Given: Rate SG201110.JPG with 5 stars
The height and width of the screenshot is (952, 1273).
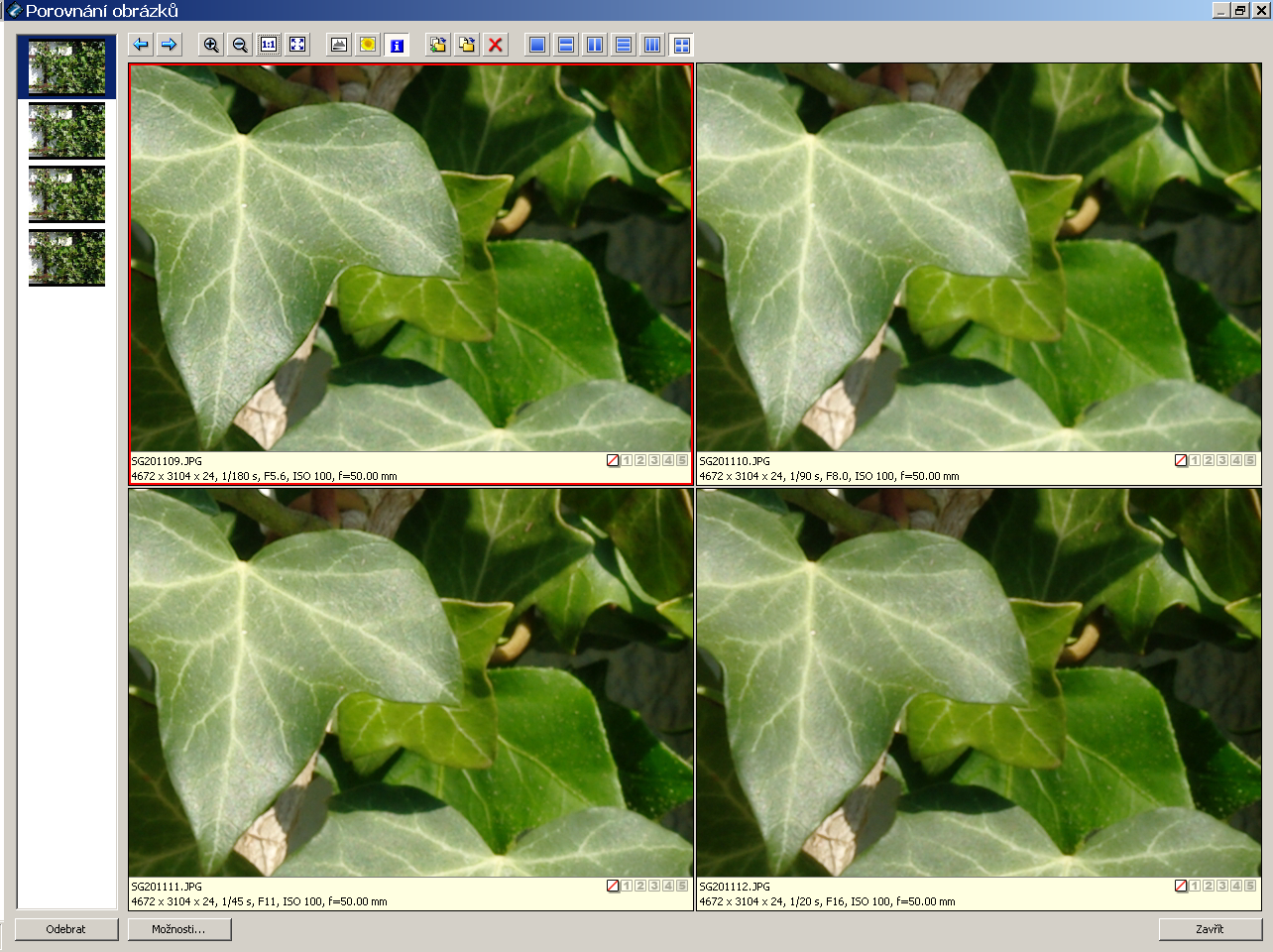Looking at the screenshot, I should pyautogui.click(x=1250, y=460).
